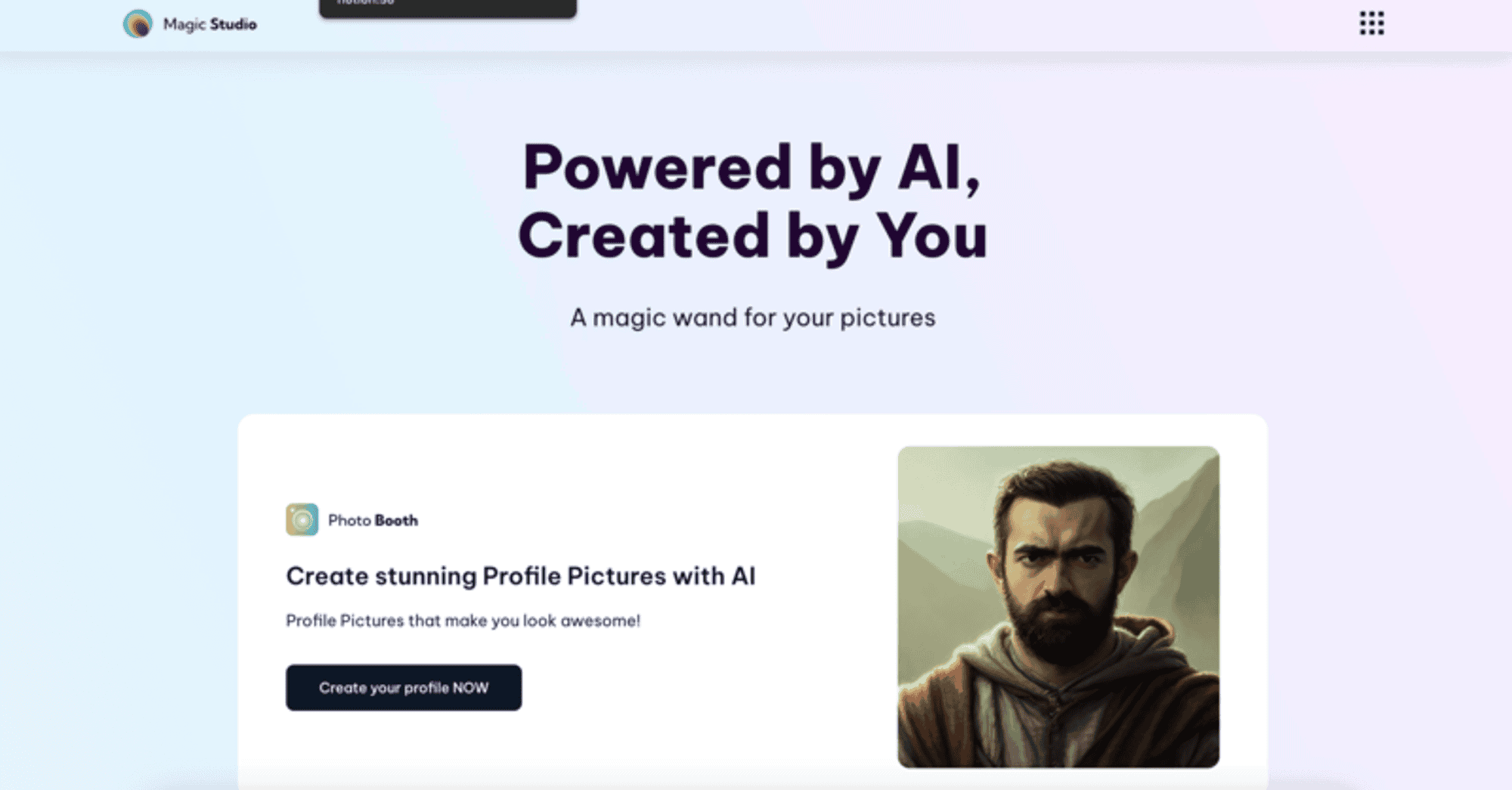1512x790 pixels.
Task: Click the Photo Booth camera icon
Action: (x=302, y=520)
